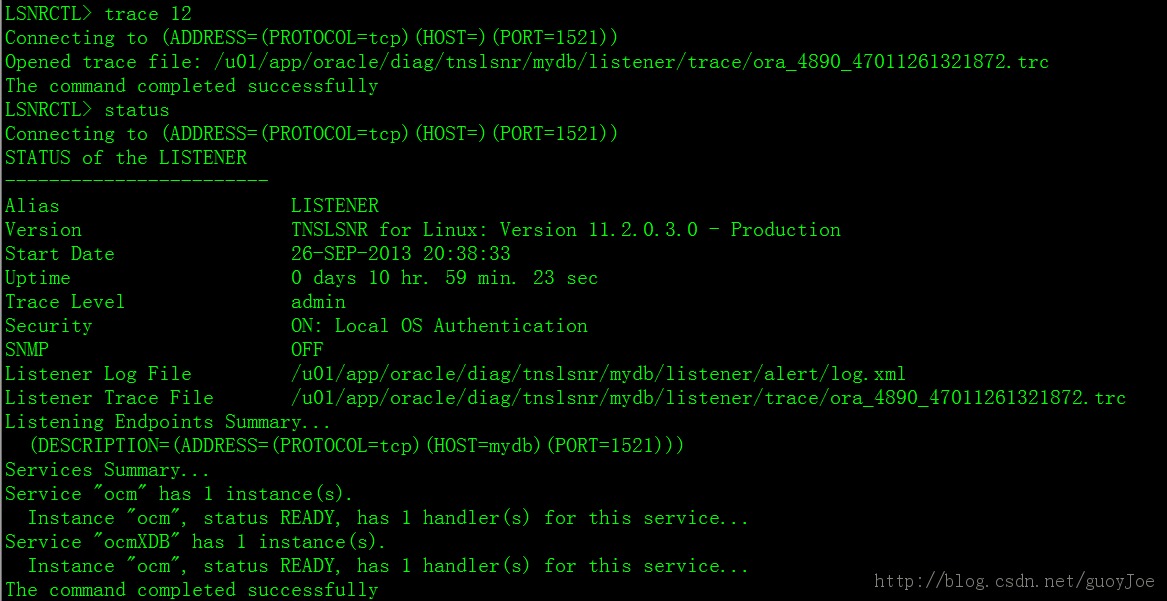Click the 'Services Summary...' line
The width and height of the screenshot is (1167, 601).
[x=107, y=470]
